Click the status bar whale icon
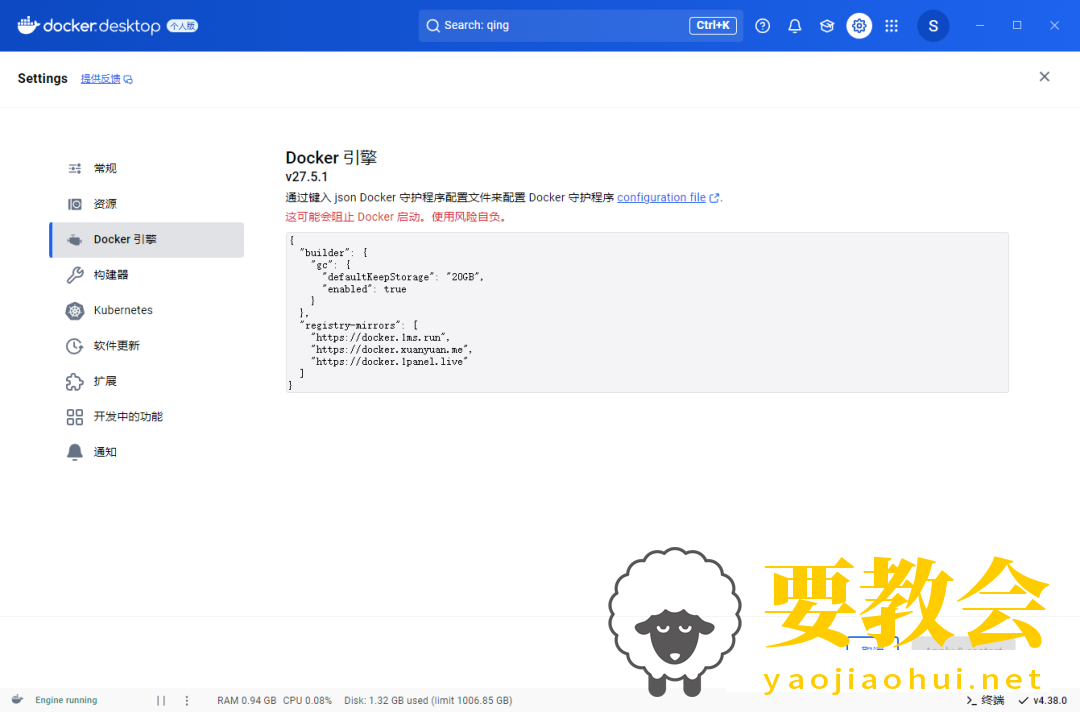1080x712 pixels. (x=18, y=700)
